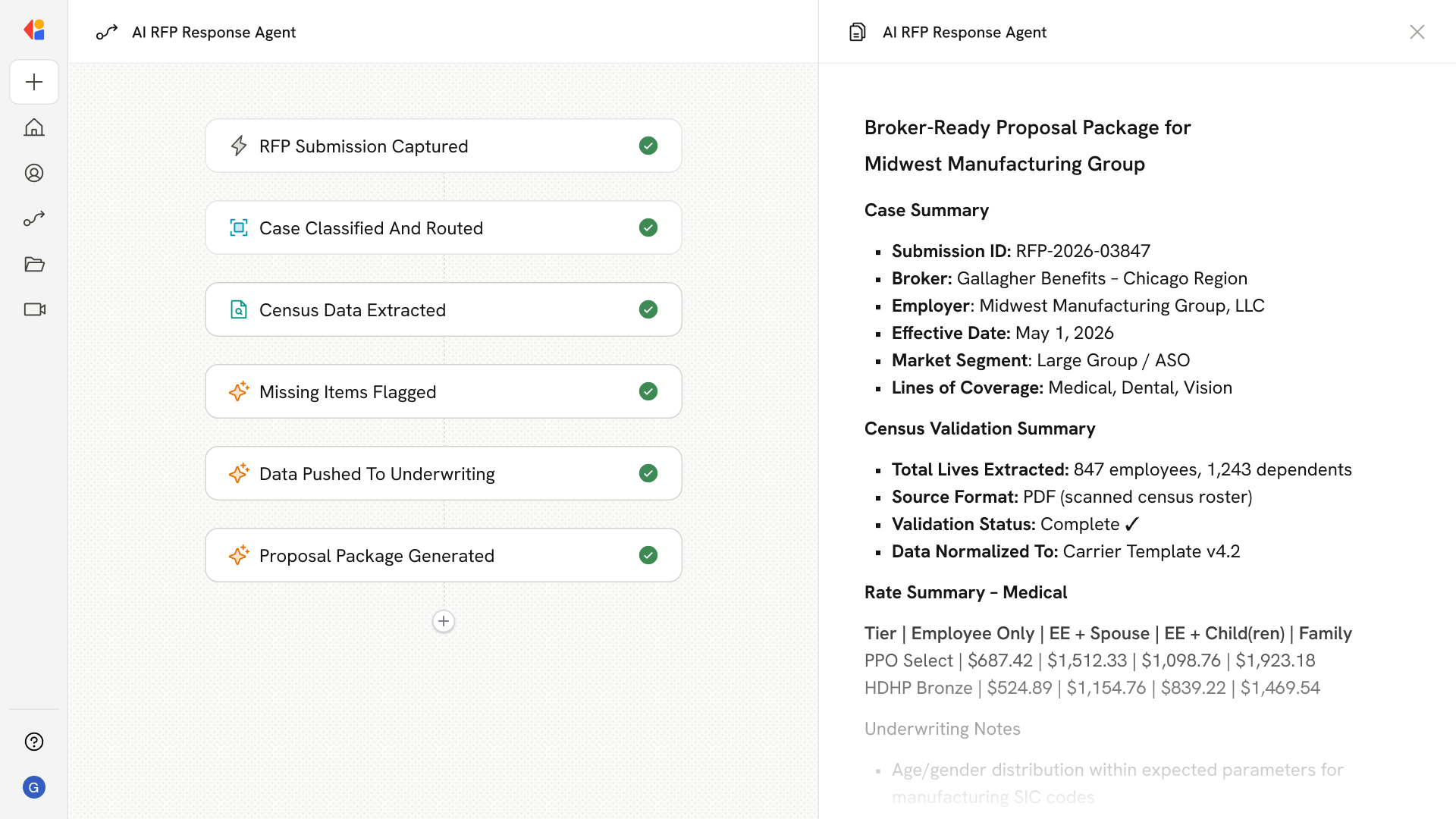Screen dimensions: 1456x819
Task: Open the folder icon in sidebar
Action: tap(34, 264)
